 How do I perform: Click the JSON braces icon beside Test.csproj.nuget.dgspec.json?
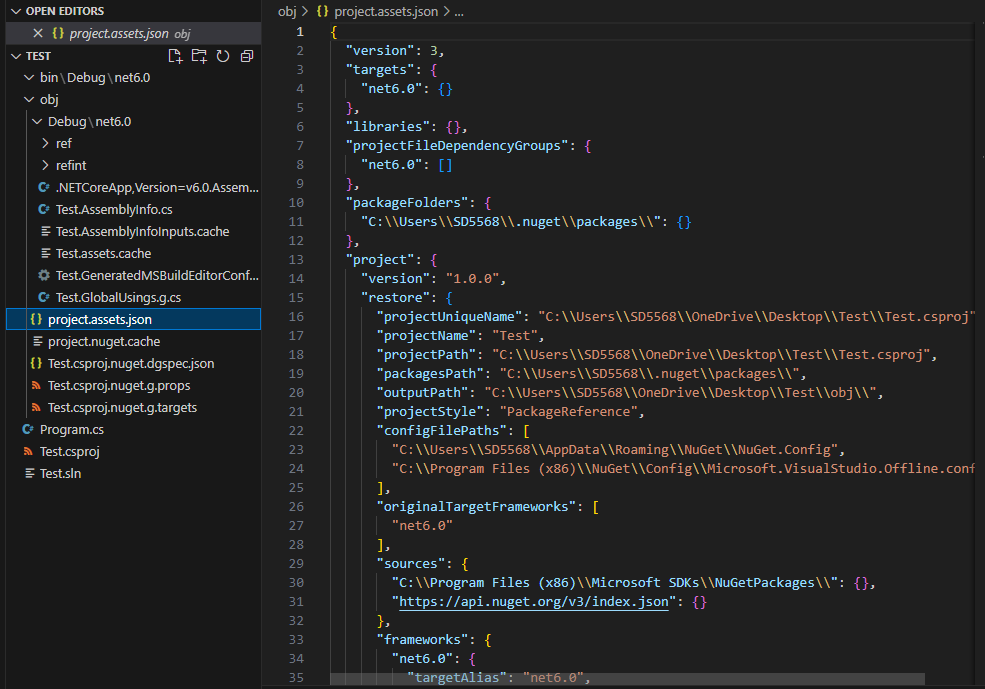[36, 363]
